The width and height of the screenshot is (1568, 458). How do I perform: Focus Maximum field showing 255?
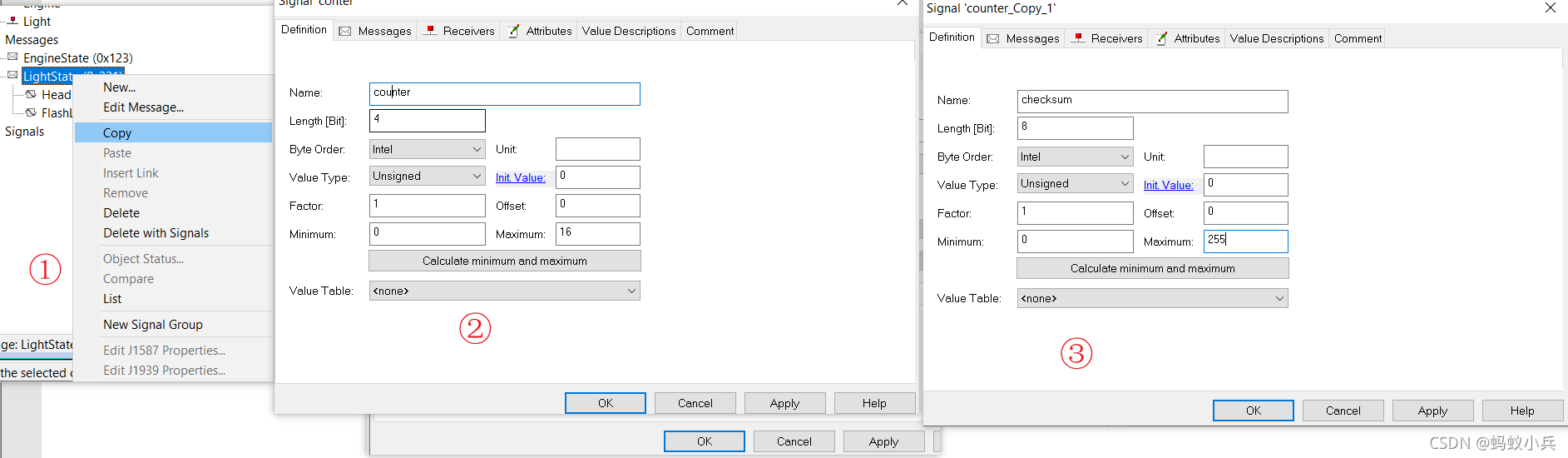point(1246,241)
